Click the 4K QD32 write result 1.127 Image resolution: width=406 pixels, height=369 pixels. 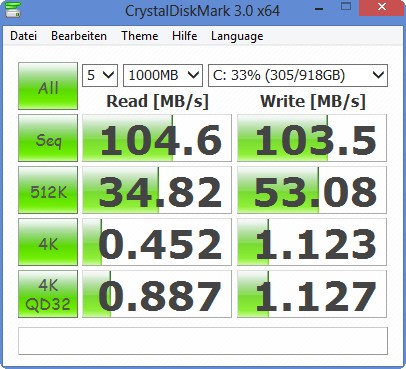(312, 294)
